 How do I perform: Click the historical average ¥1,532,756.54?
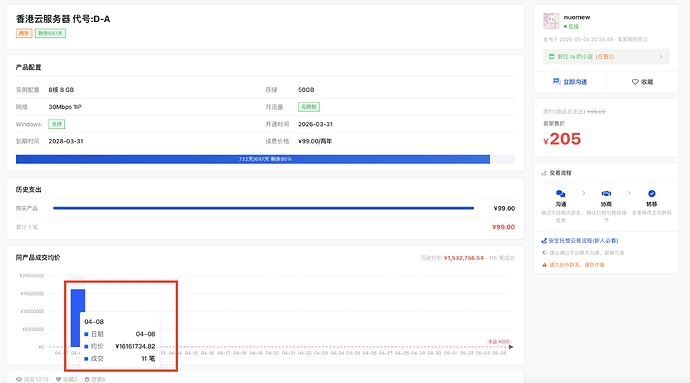click(464, 258)
